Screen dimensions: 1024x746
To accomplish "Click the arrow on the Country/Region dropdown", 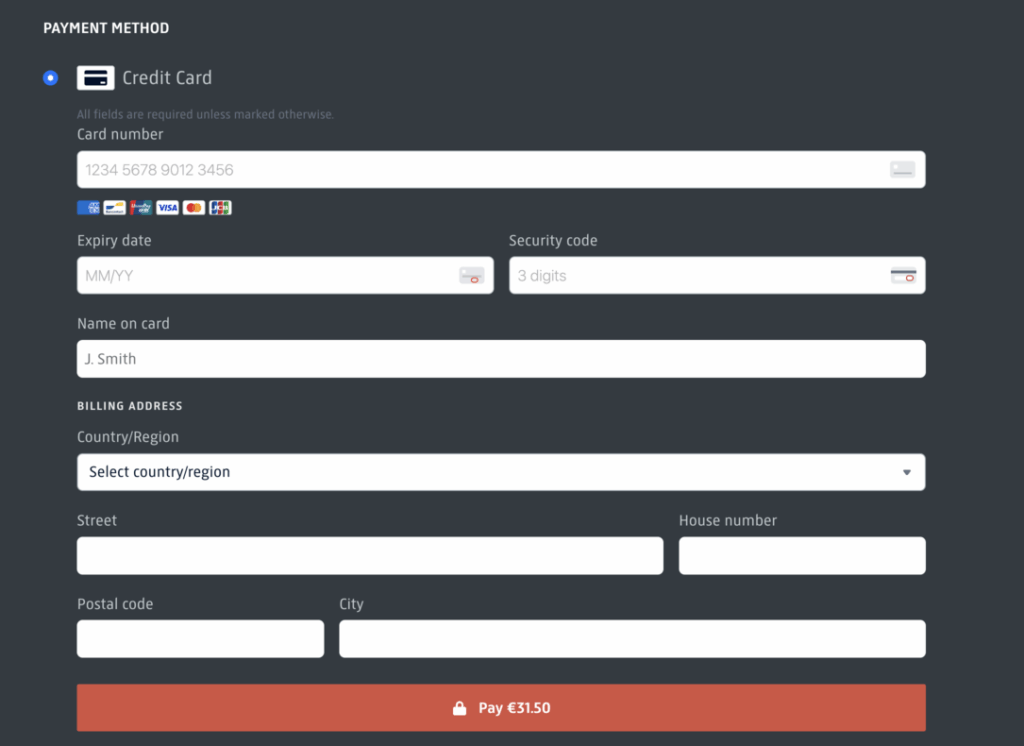I will point(906,472).
